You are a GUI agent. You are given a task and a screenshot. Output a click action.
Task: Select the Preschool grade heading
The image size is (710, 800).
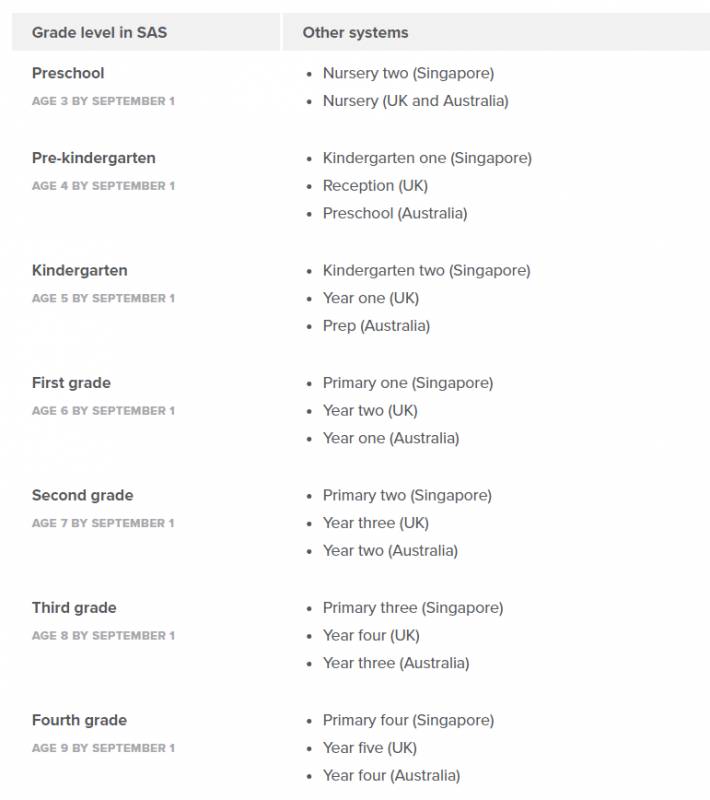pyautogui.click(x=68, y=73)
